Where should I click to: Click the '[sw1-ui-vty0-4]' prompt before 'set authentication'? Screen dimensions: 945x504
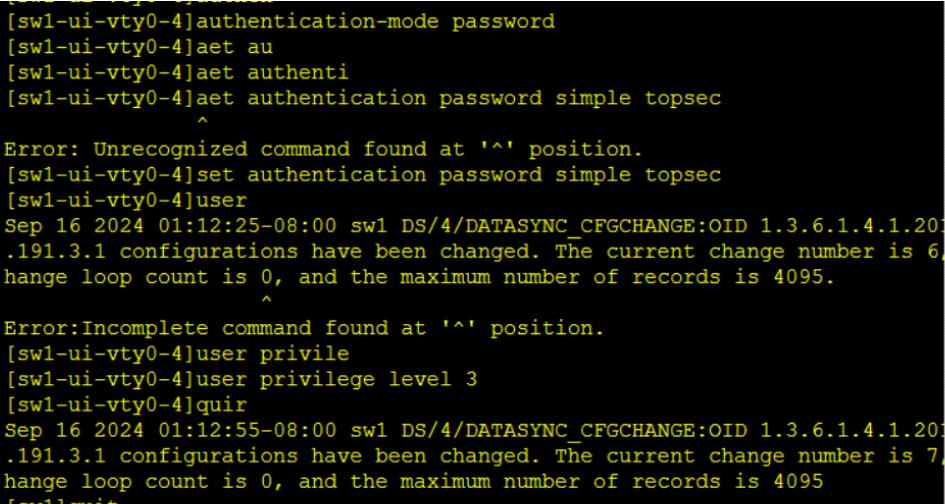[101, 175]
